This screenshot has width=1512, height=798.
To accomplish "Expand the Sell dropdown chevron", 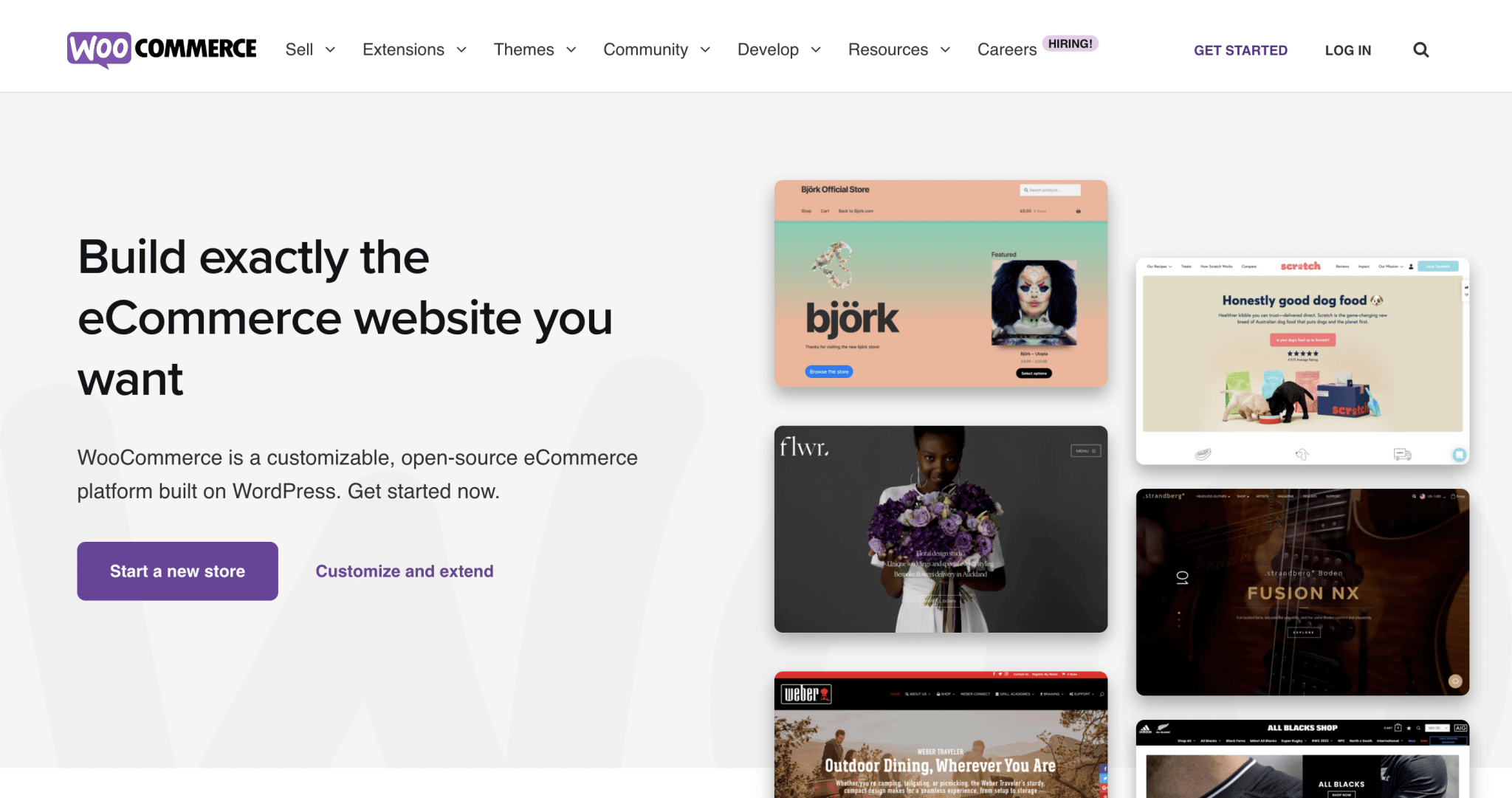I will tap(331, 49).
